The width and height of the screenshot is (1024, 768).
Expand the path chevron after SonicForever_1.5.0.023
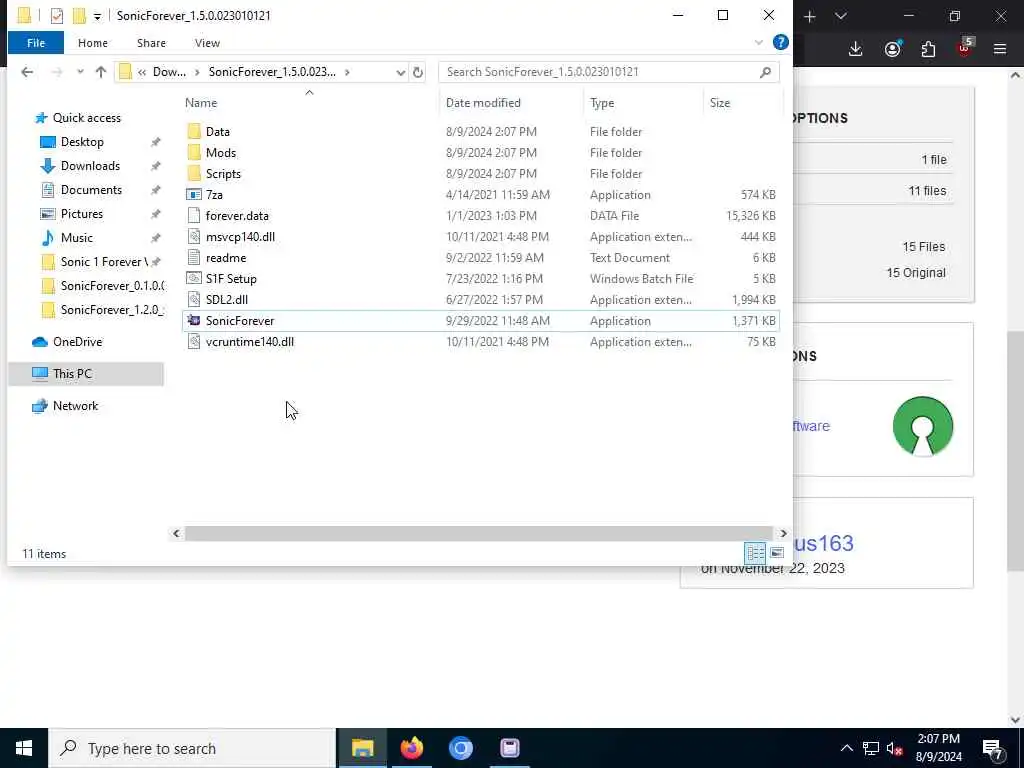pos(347,72)
